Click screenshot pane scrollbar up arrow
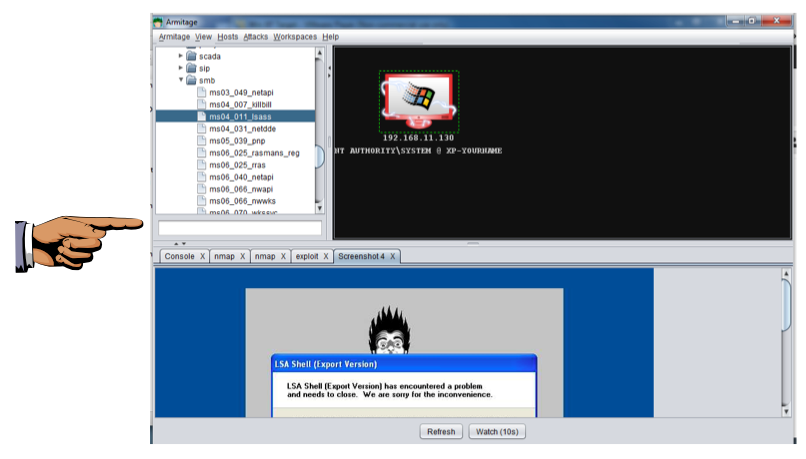This screenshot has width=806, height=459. pos(785,274)
